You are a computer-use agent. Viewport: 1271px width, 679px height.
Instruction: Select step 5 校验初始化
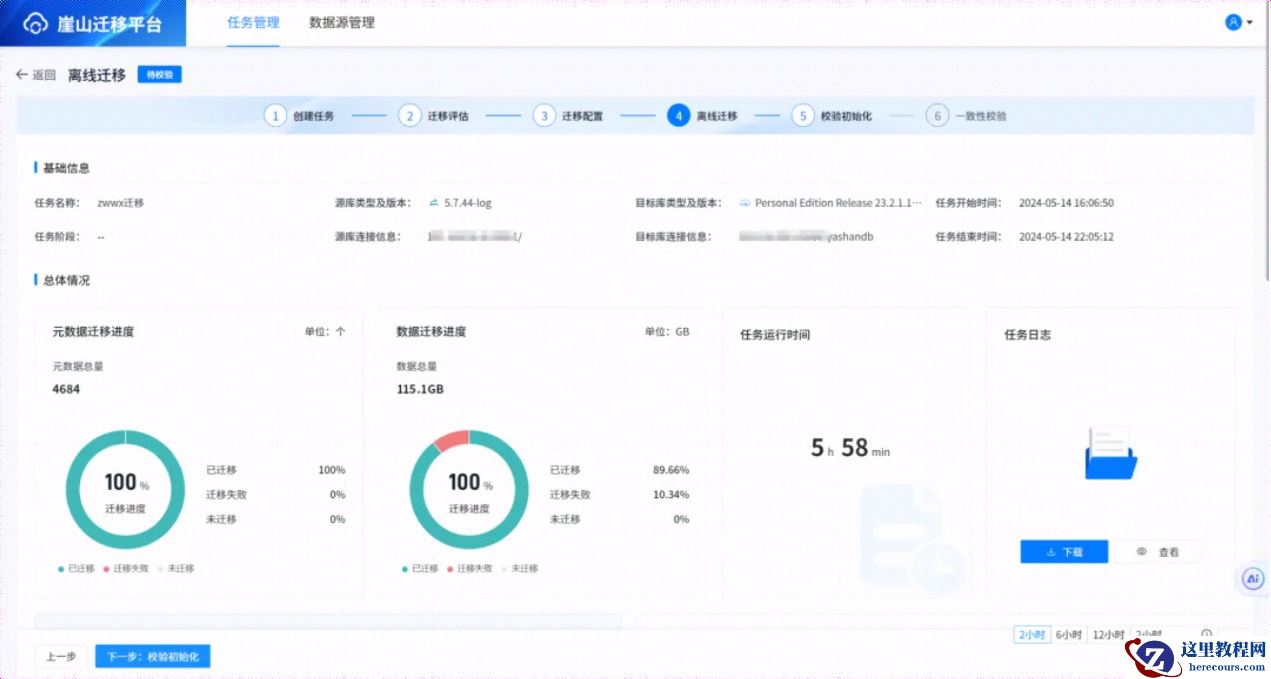[832, 116]
